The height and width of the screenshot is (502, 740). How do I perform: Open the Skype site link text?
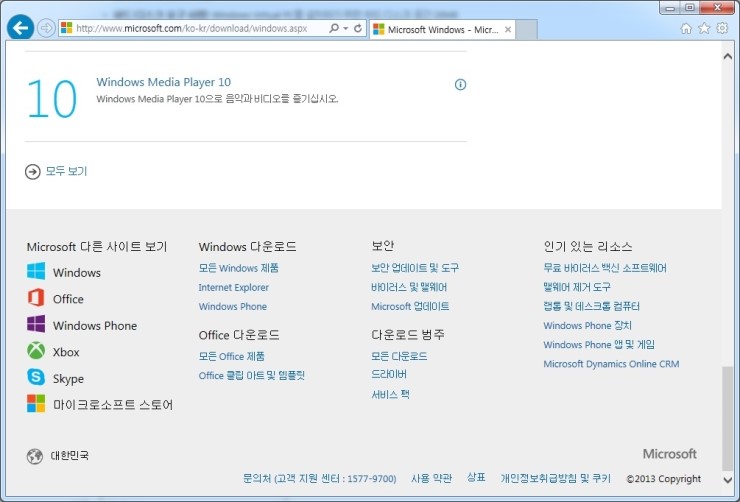[68, 379]
